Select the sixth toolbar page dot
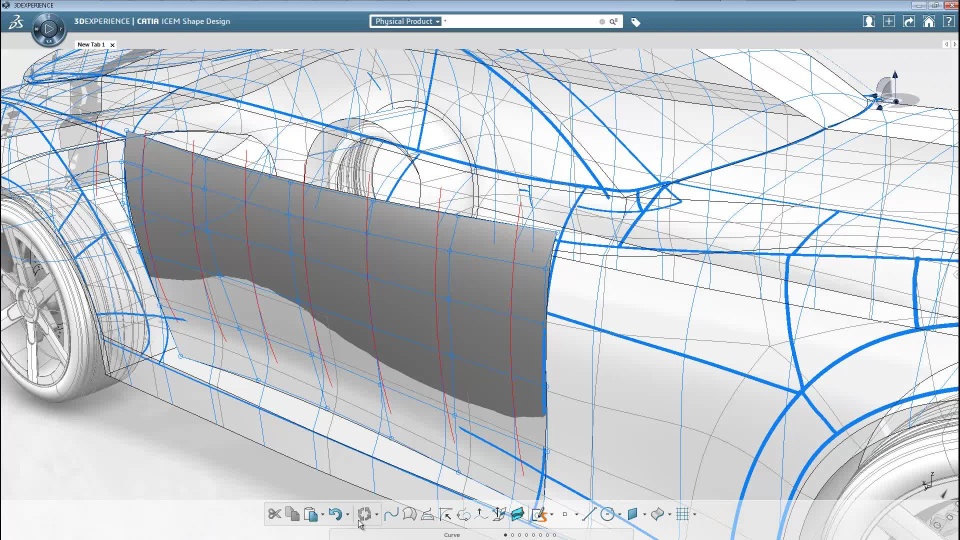The image size is (960, 540). (x=541, y=534)
